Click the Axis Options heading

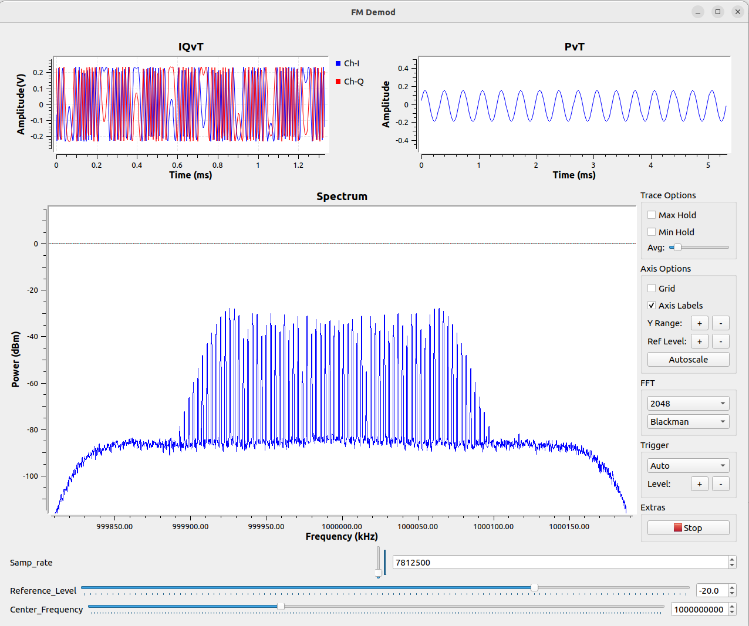tap(665, 269)
